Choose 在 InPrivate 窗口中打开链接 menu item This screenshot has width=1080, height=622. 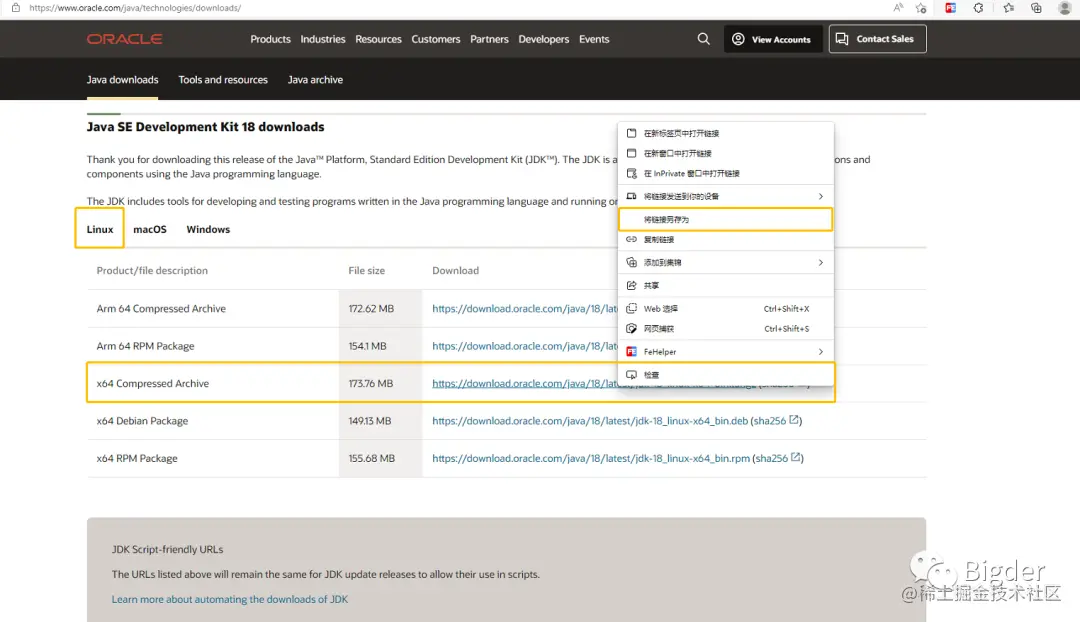(725, 174)
